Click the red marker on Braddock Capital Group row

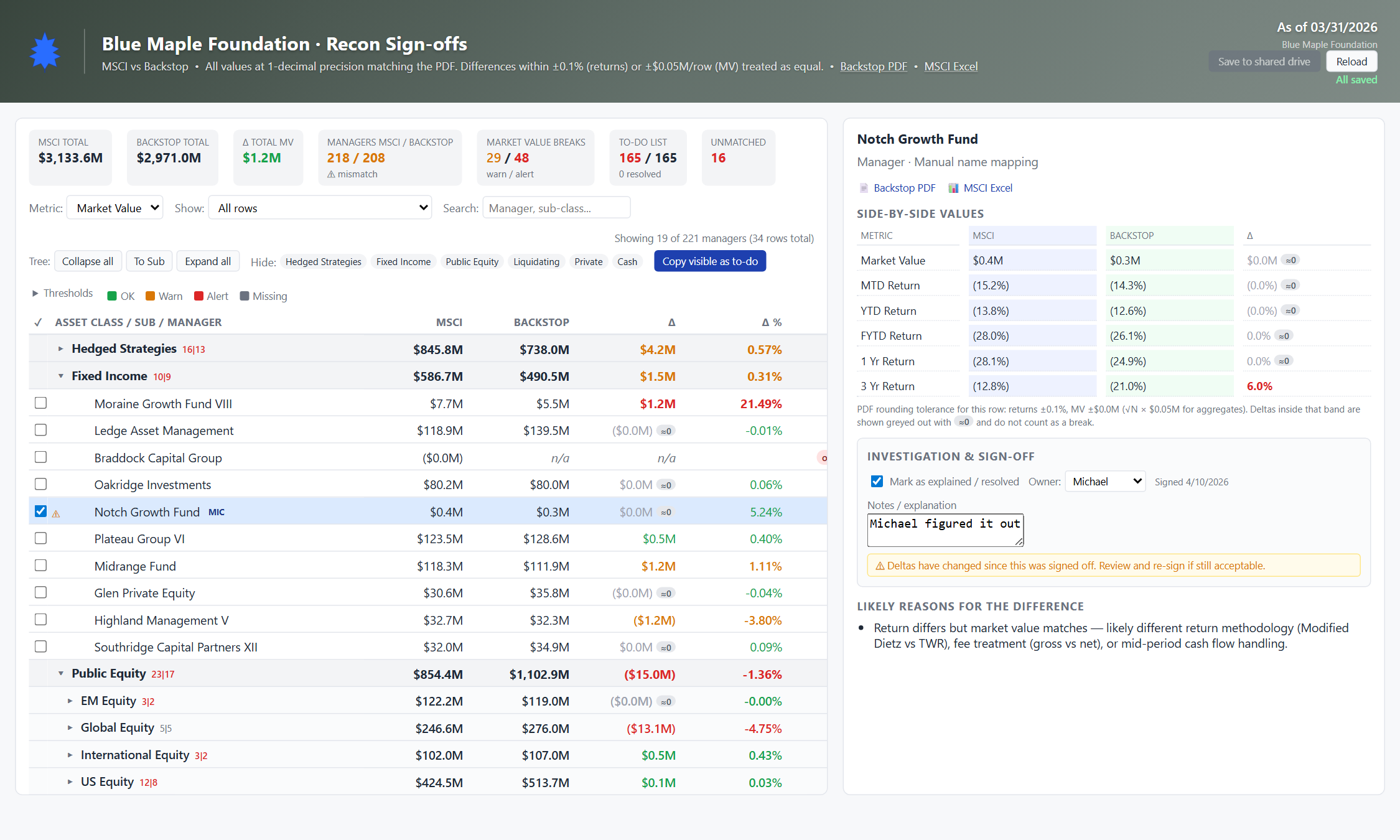(x=823, y=458)
